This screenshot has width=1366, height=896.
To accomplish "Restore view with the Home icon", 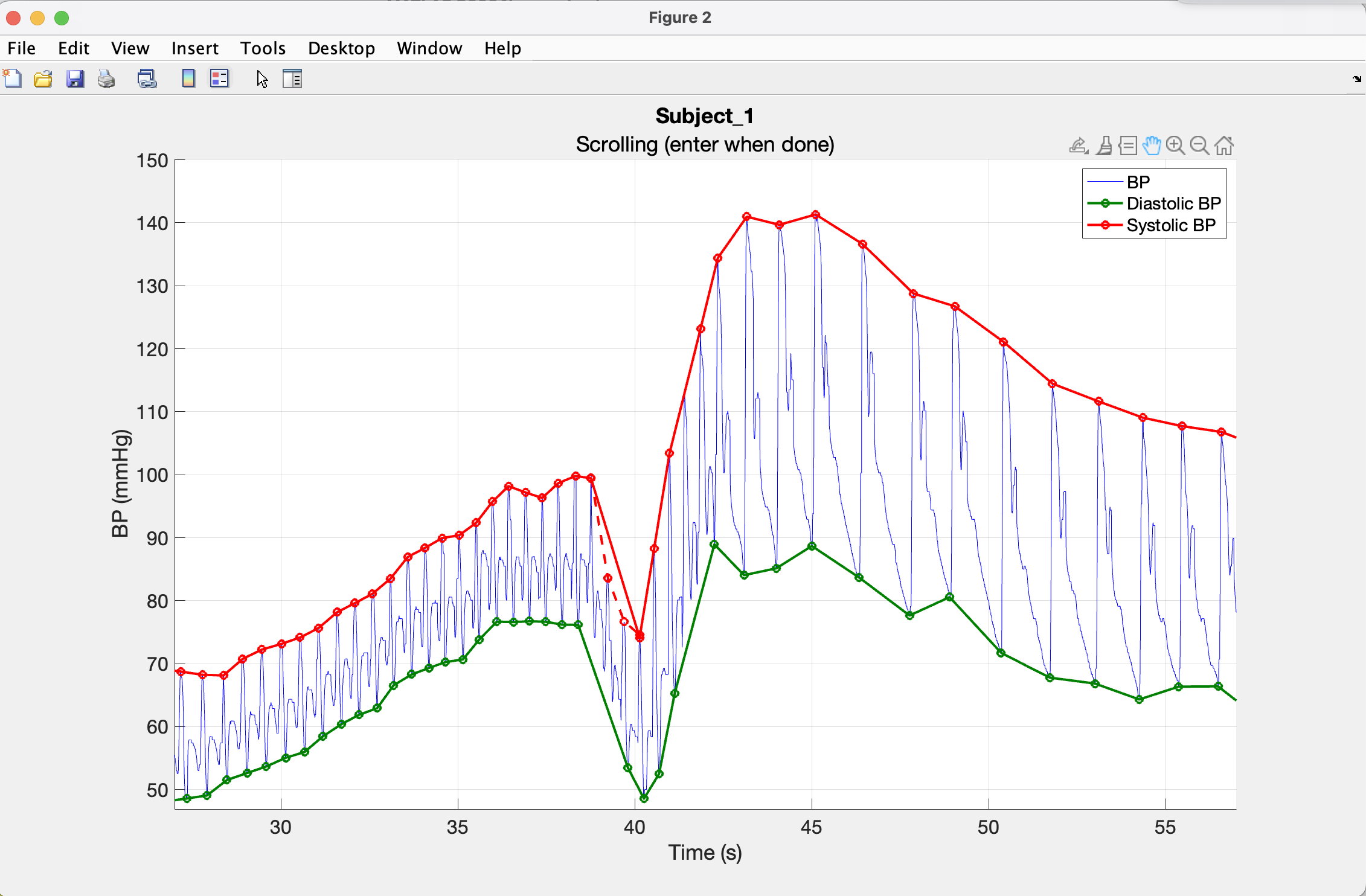I will tap(1224, 146).
